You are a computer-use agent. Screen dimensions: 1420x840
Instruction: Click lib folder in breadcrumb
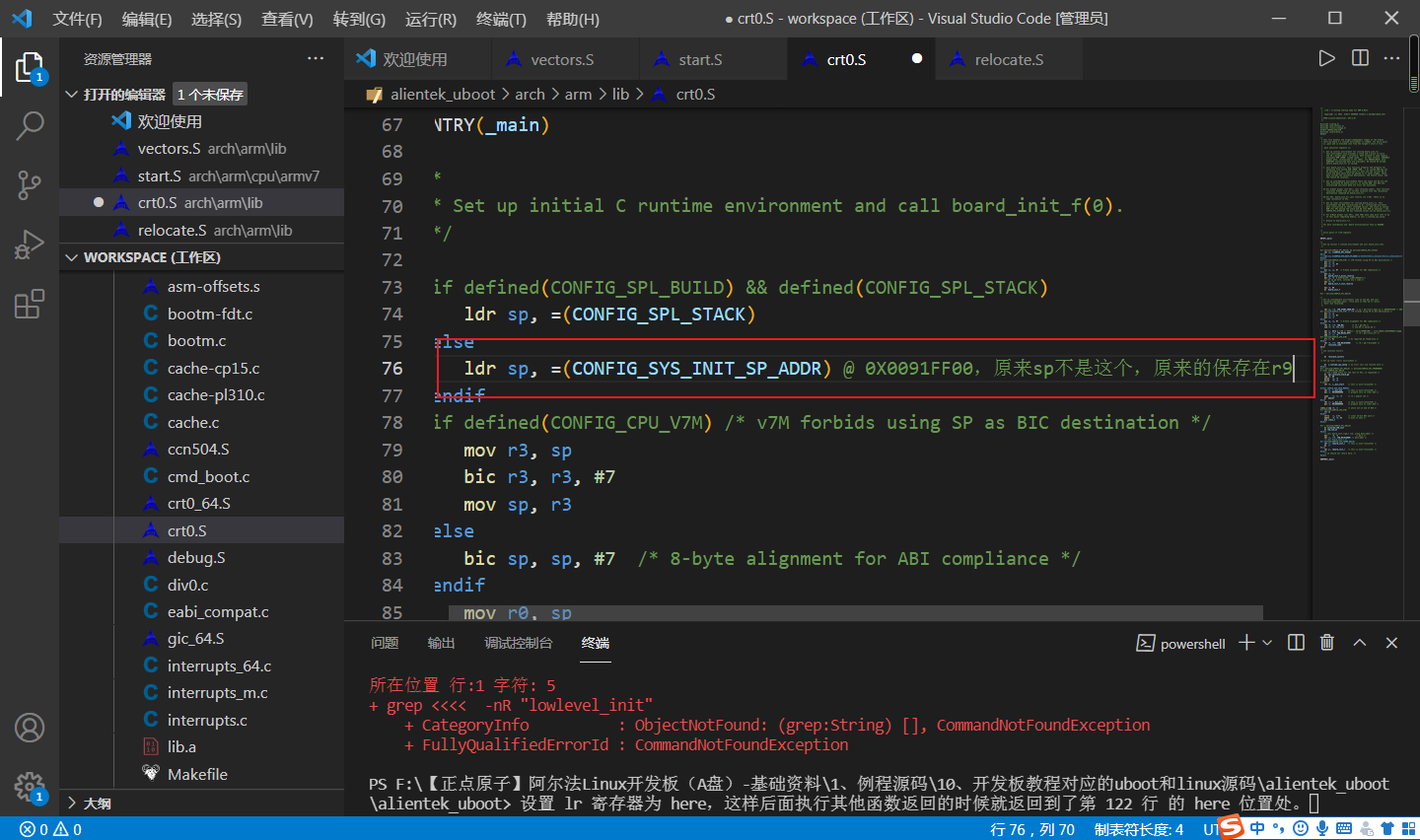(620, 94)
